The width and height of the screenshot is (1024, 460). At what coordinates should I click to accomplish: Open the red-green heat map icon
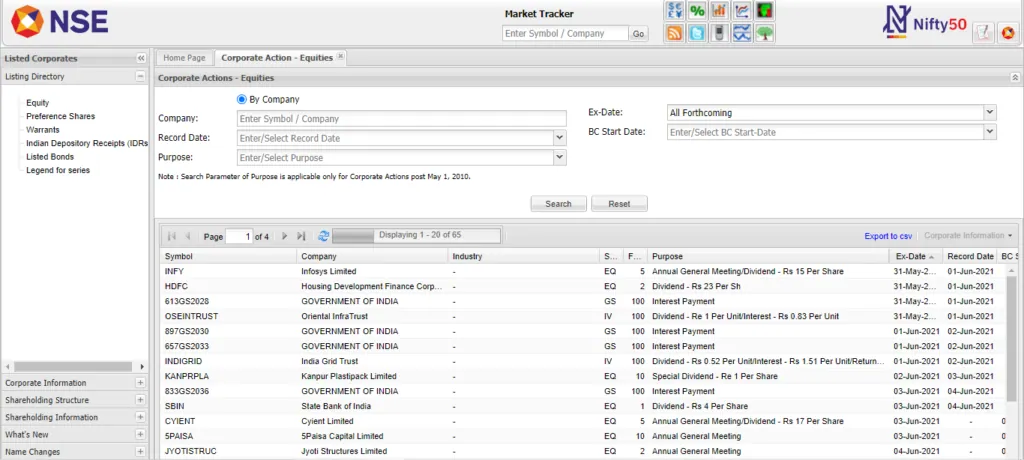765,10
